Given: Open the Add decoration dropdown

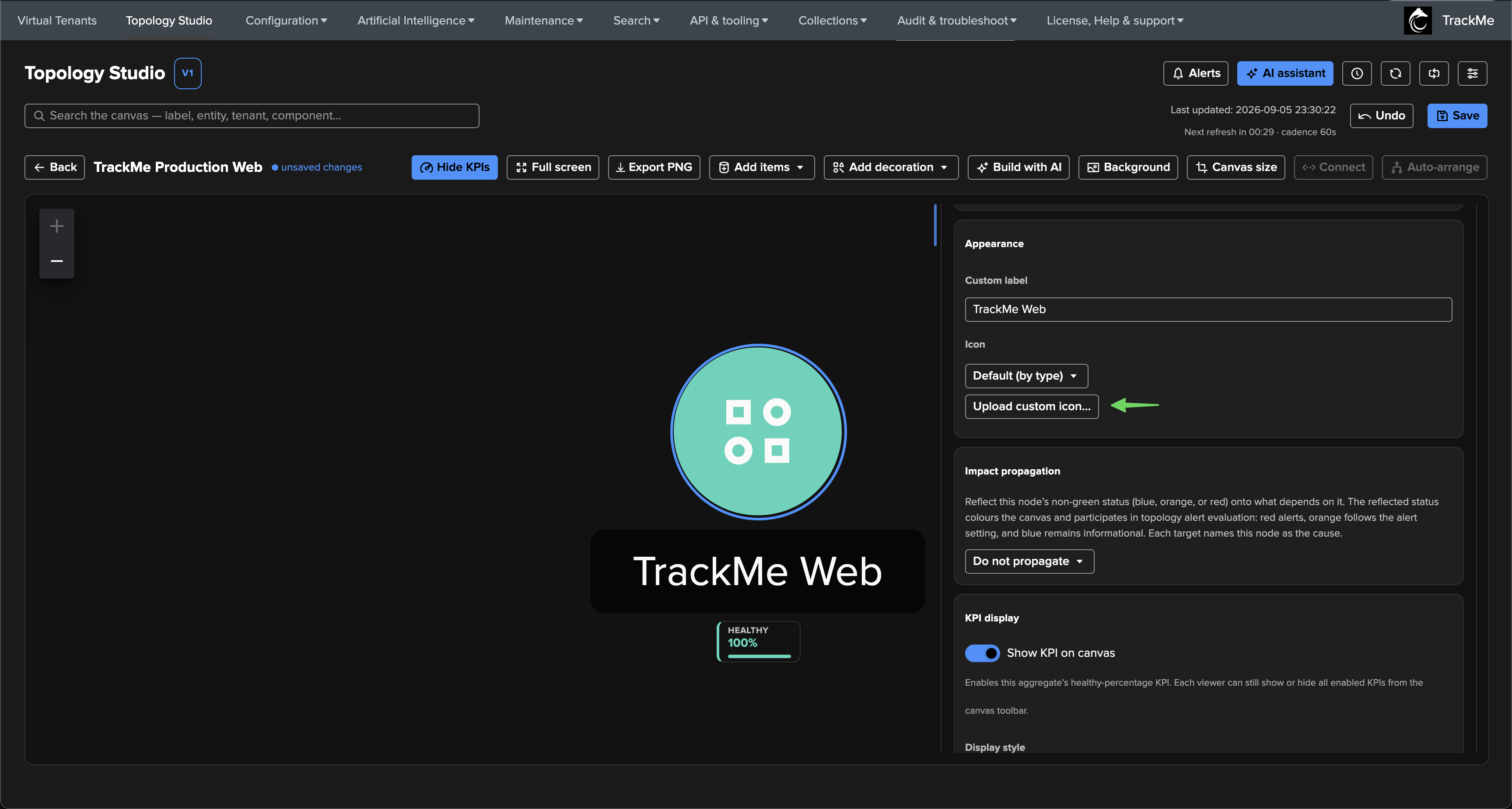Looking at the screenshot, I should [x=891, y=167].
